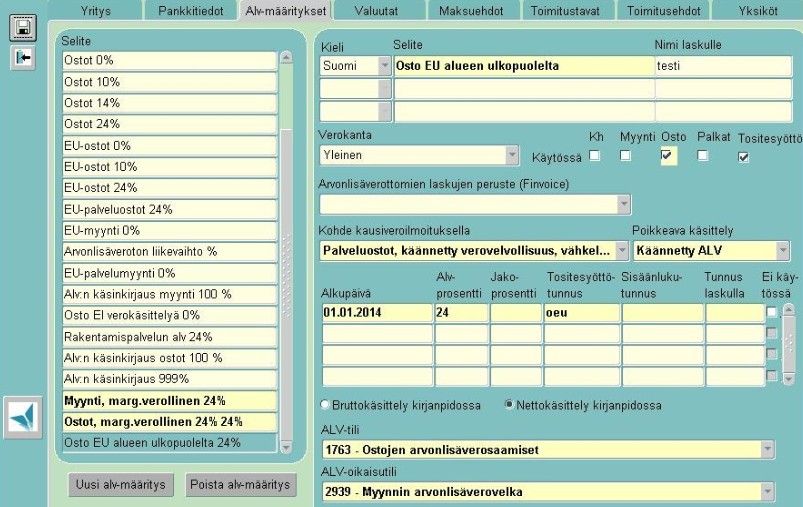Select 'Osto EU alueen ulkopuolelta 24%' row

(x=170, y=443)
